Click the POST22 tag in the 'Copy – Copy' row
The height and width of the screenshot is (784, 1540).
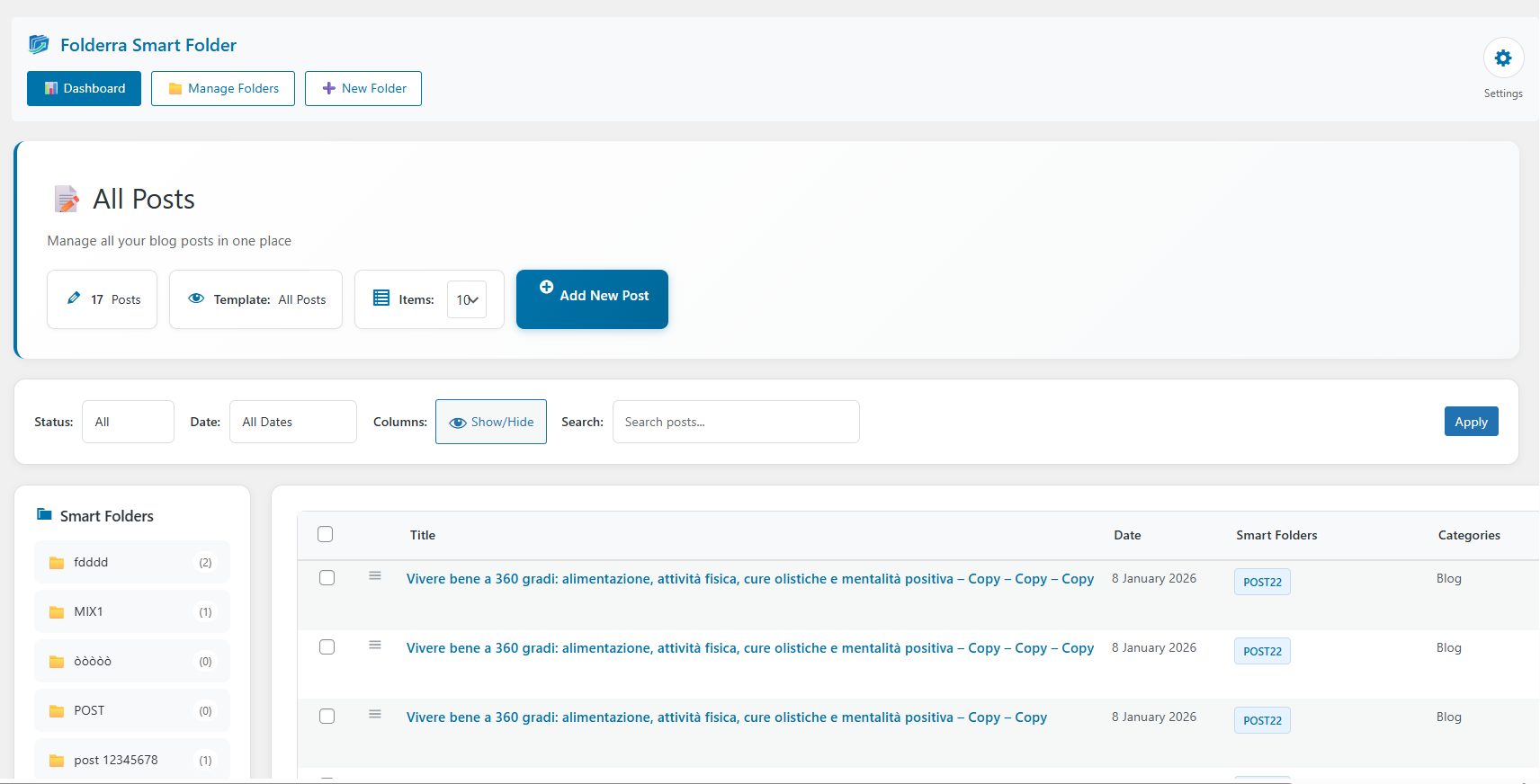click(x=1262, y=720)
